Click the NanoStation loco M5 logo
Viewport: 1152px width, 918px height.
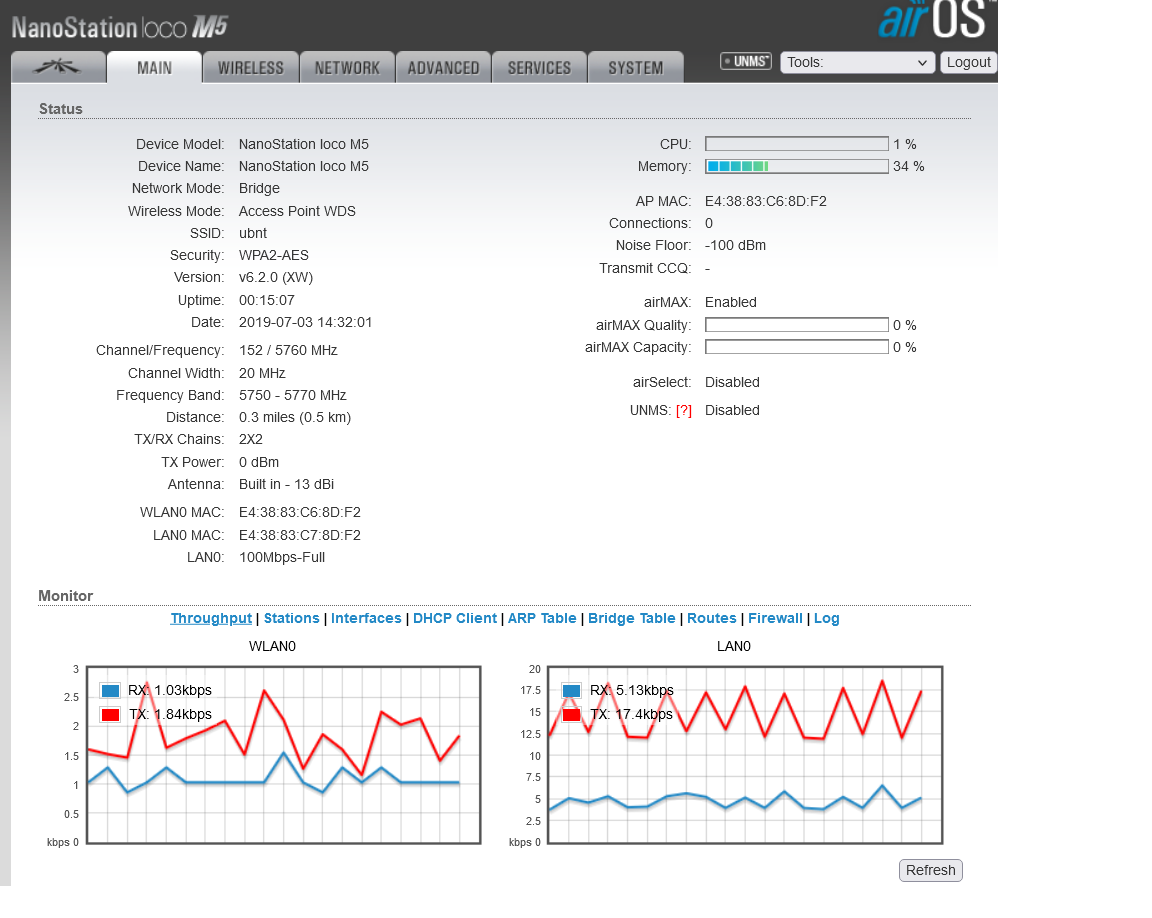[120, 26]
